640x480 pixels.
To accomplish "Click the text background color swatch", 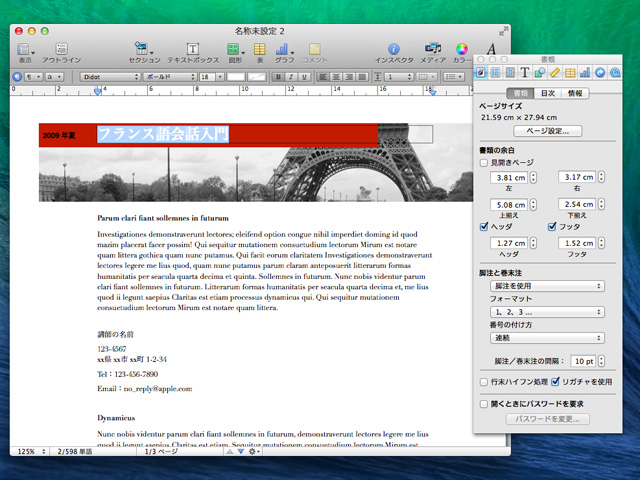I will (257, 77).
